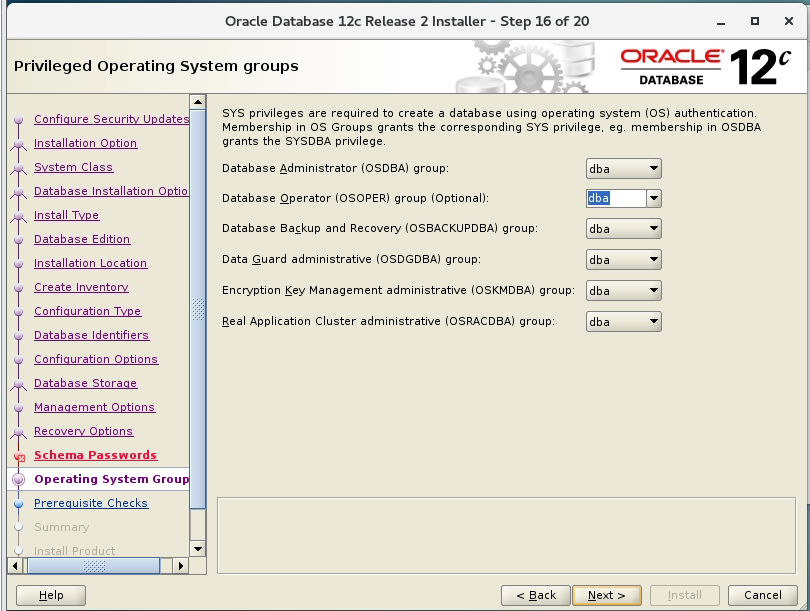The image size is (810, 611).
Task: Open the OSDGDBA group dropdown
Action: (x=624, y=259)
